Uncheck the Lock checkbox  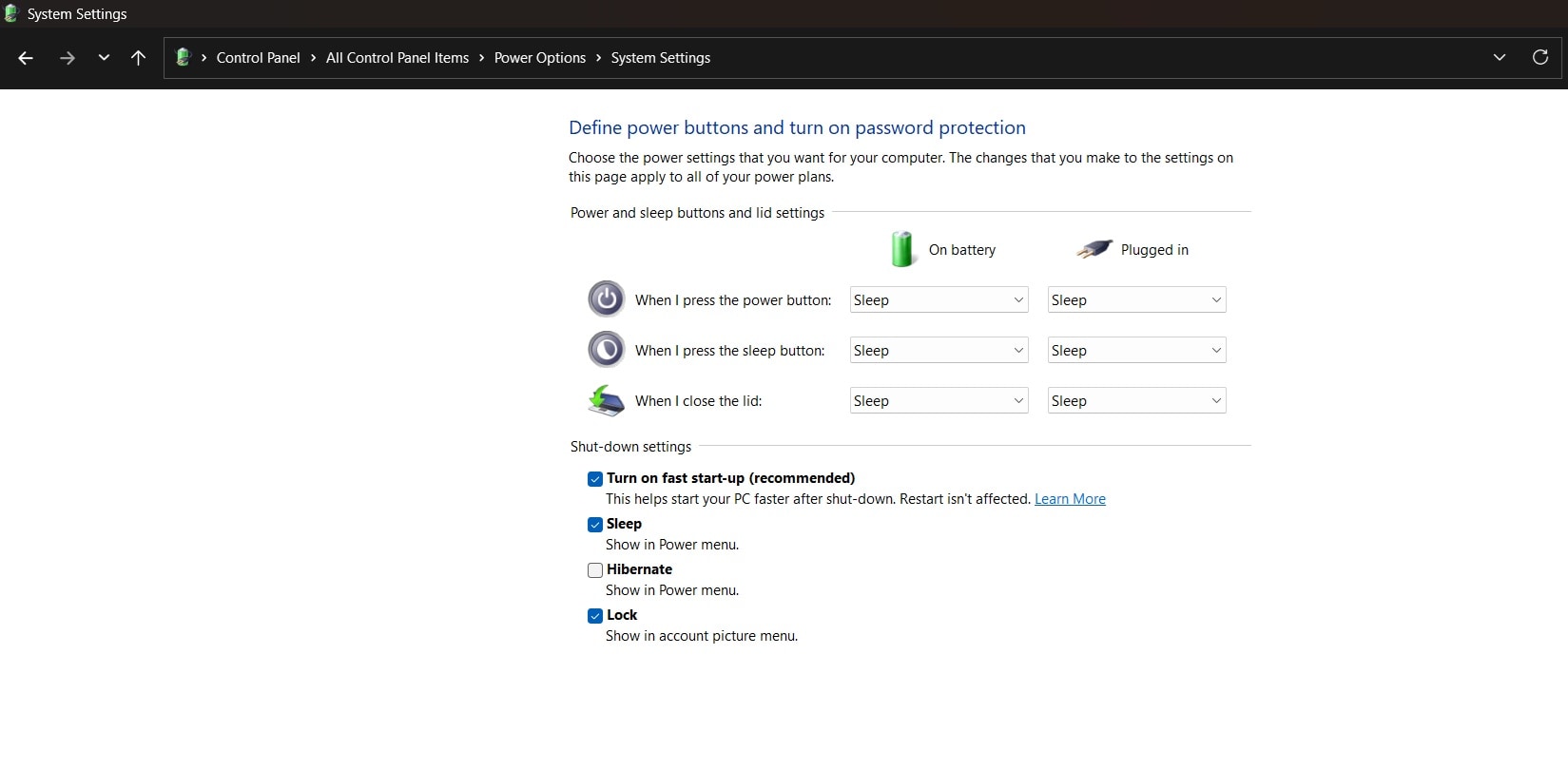pyautogui.click(x=595, y=616)
